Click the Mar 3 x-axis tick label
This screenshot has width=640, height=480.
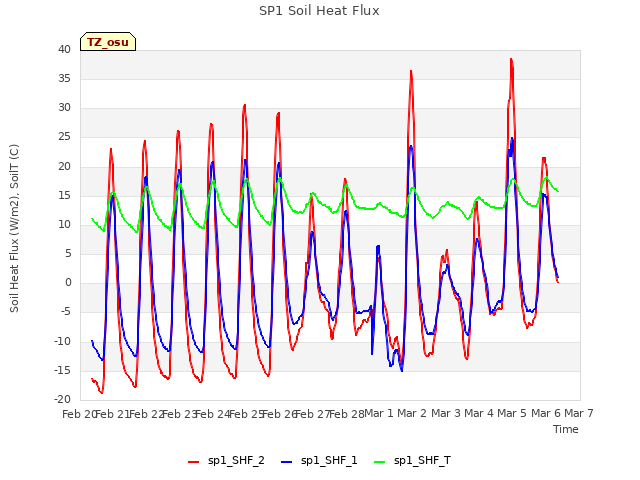tap(446, 413)
